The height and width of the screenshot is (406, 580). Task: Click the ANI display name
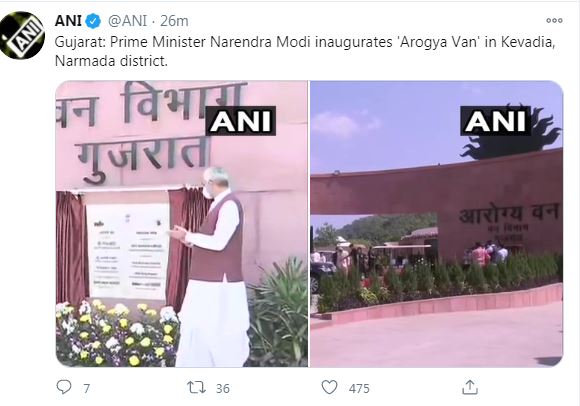pyautogui.click(x=68, y=21)
